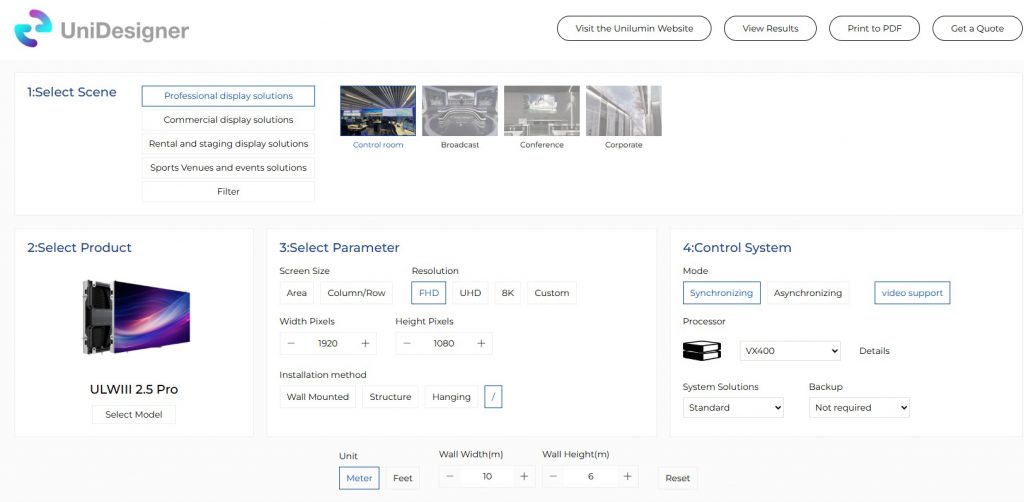Click the '4:Control System' heading

coord(737,248)
